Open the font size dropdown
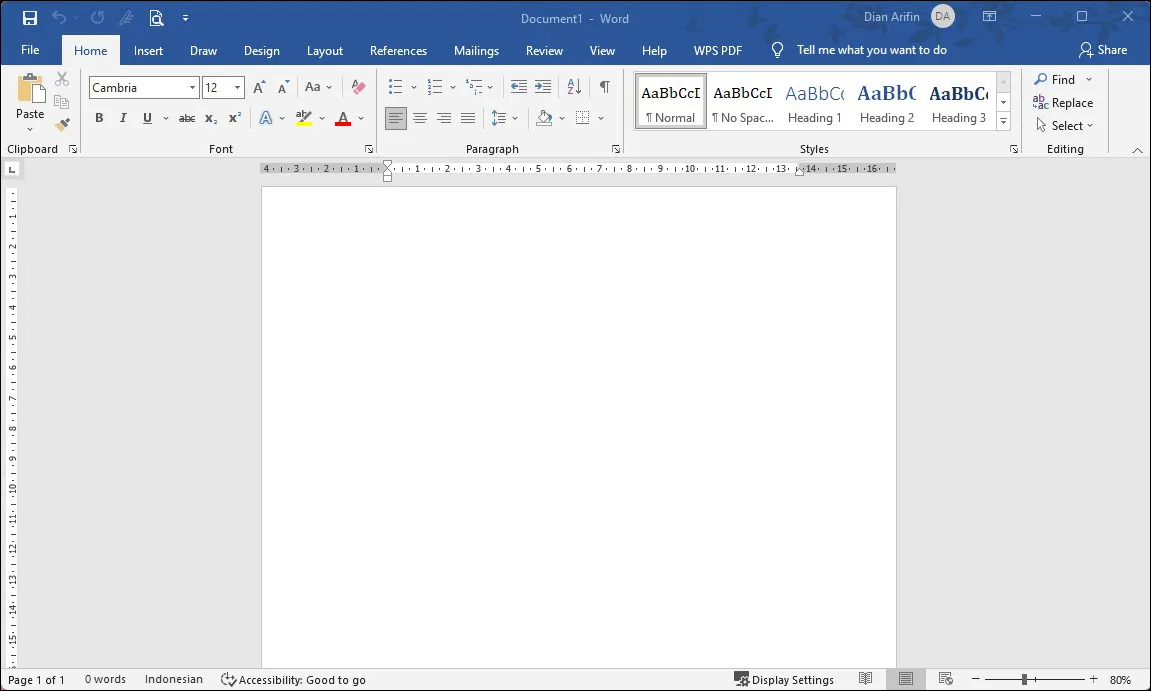This screenshot has width=1151, height=691. click(x=237, y=87)
